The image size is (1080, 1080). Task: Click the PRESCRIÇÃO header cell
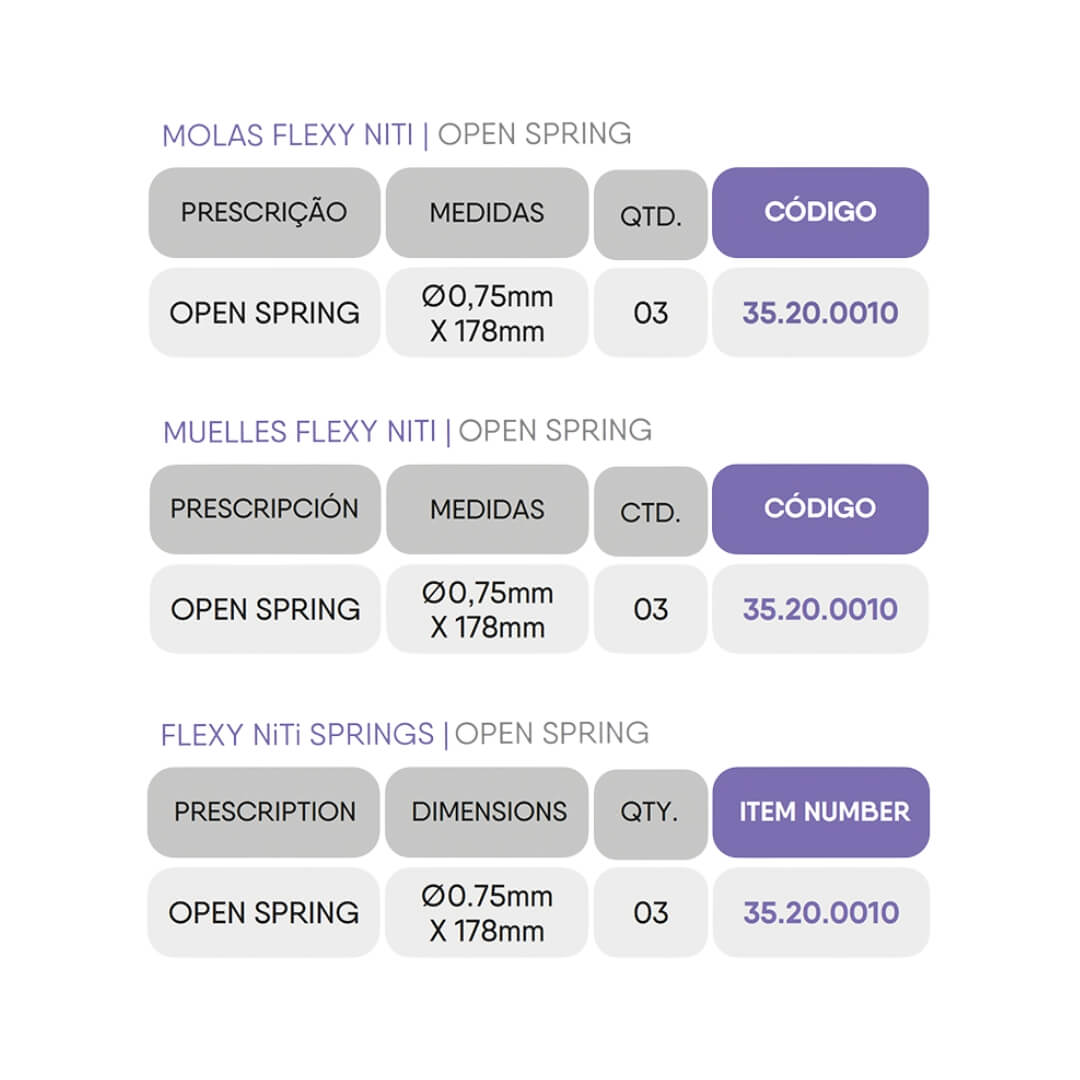click(x=264, y=212)
